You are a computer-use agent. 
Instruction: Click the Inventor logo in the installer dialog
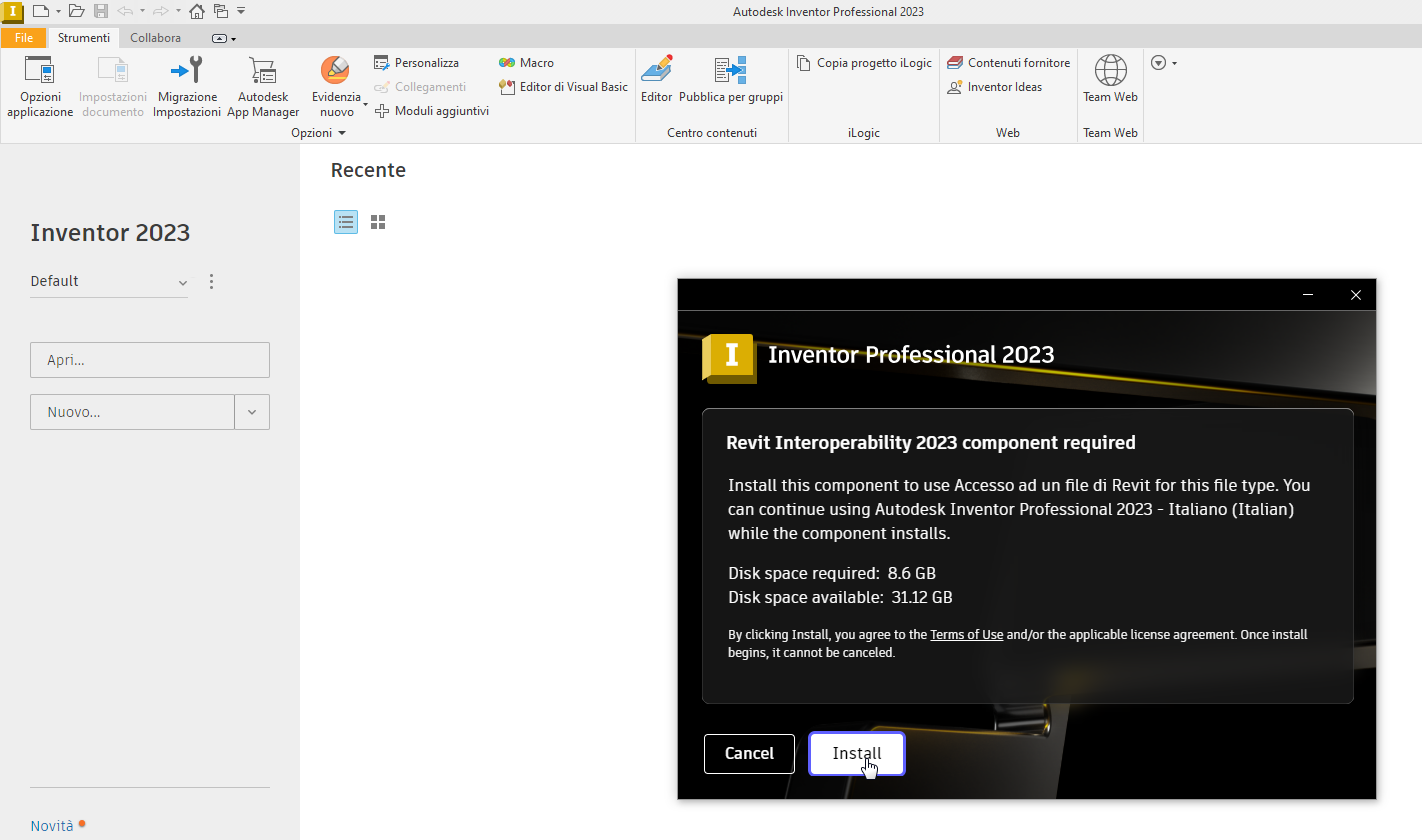[729, 357]
